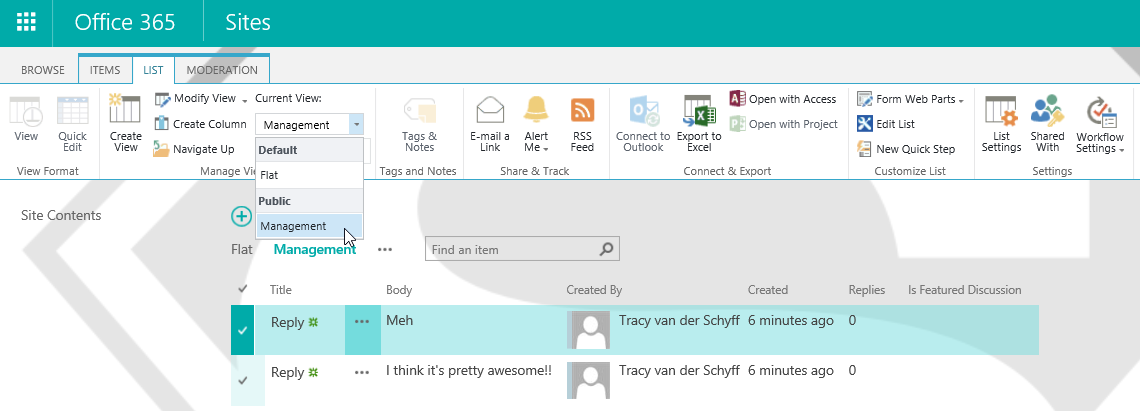Screen dimensions: 1140x411
Task: Open the Office 365 app launcher grid
Action: pyautogui.click(x=26, y=22)
